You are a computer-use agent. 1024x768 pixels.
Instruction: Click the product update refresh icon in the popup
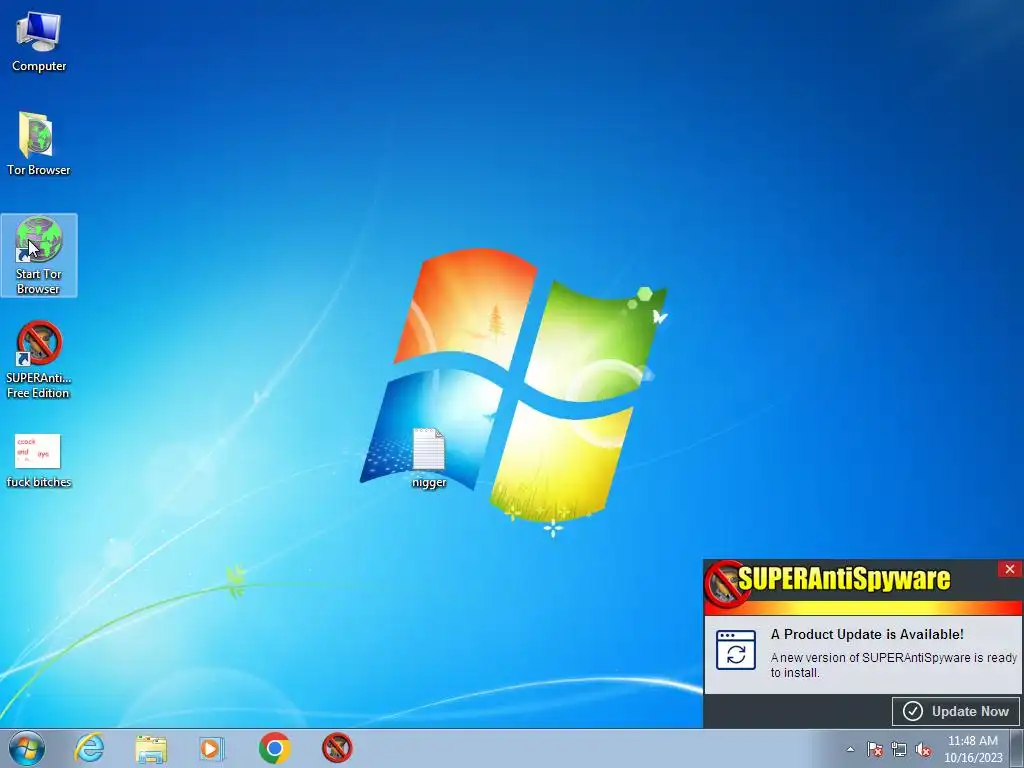[736, 650]
